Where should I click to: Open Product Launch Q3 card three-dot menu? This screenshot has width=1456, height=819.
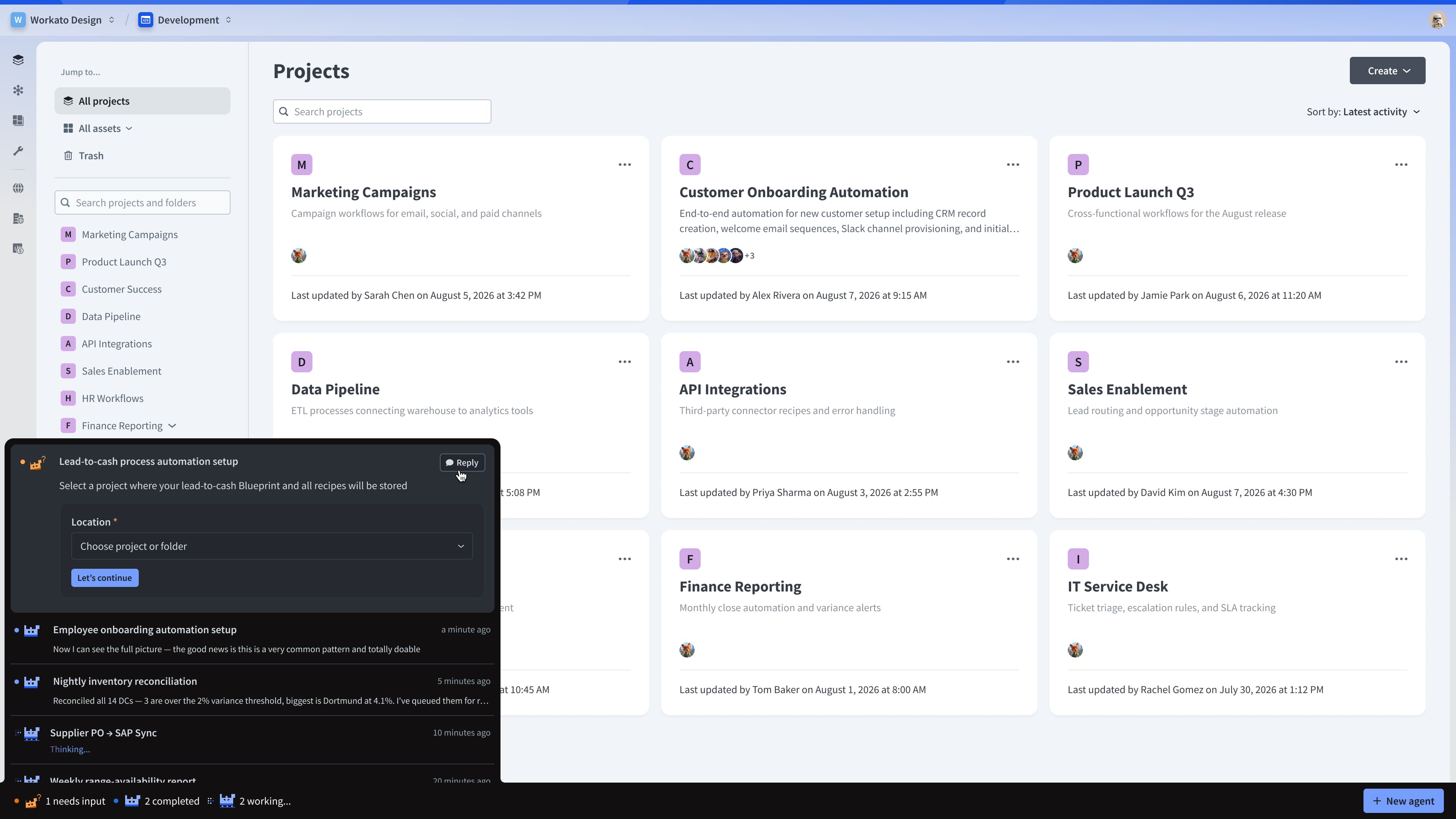coord(1401,165)
